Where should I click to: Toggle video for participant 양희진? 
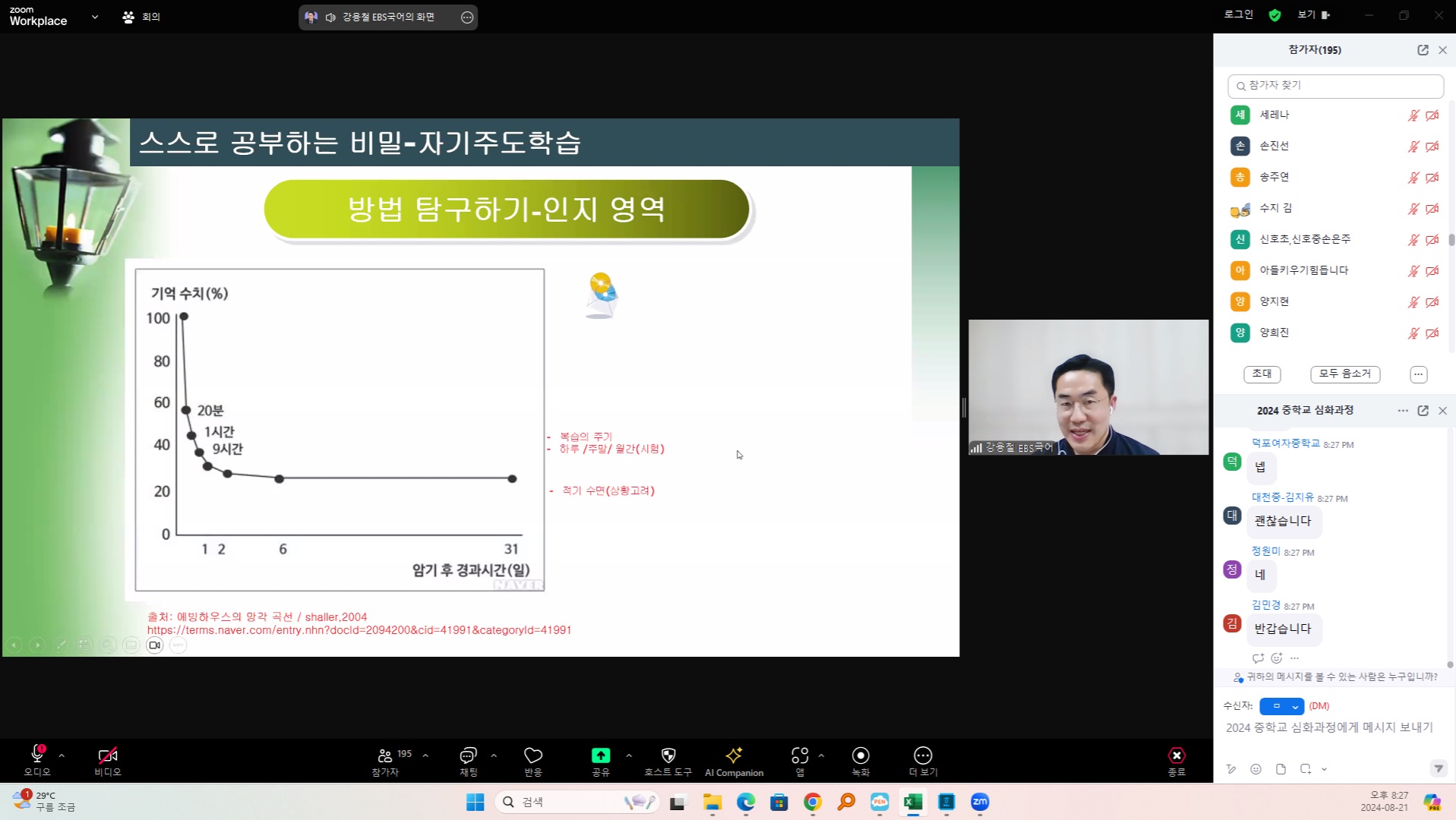pos(1432,333)
